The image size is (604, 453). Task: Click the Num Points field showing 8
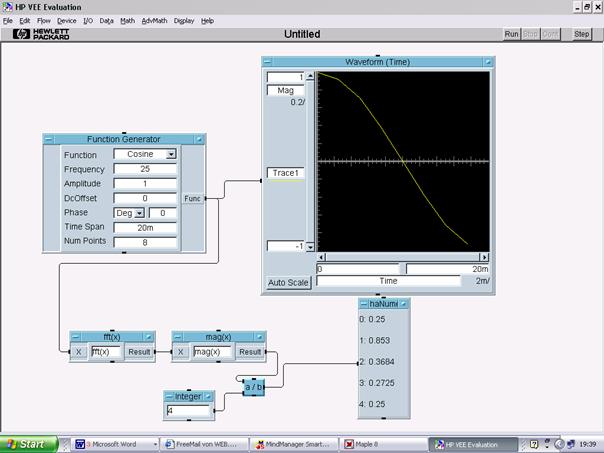point(145,242)
